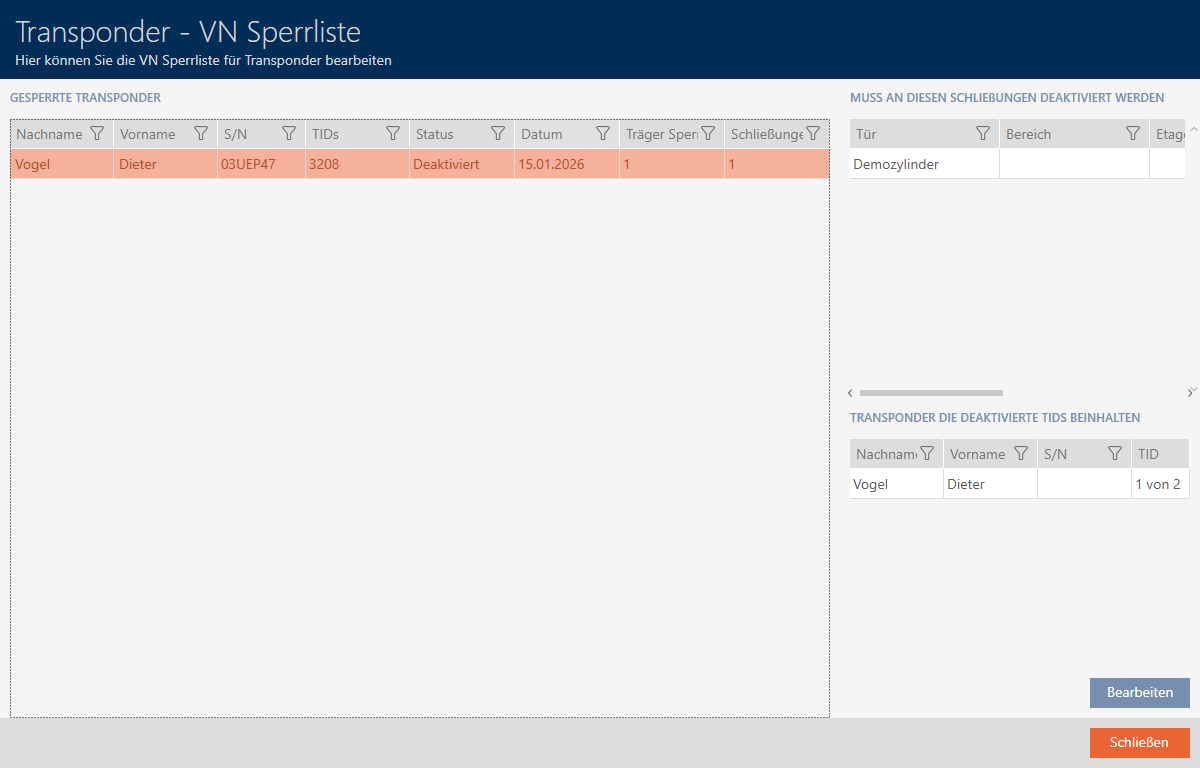Open the TIDs column filter

pyautogui.click(x=393, y=134)
